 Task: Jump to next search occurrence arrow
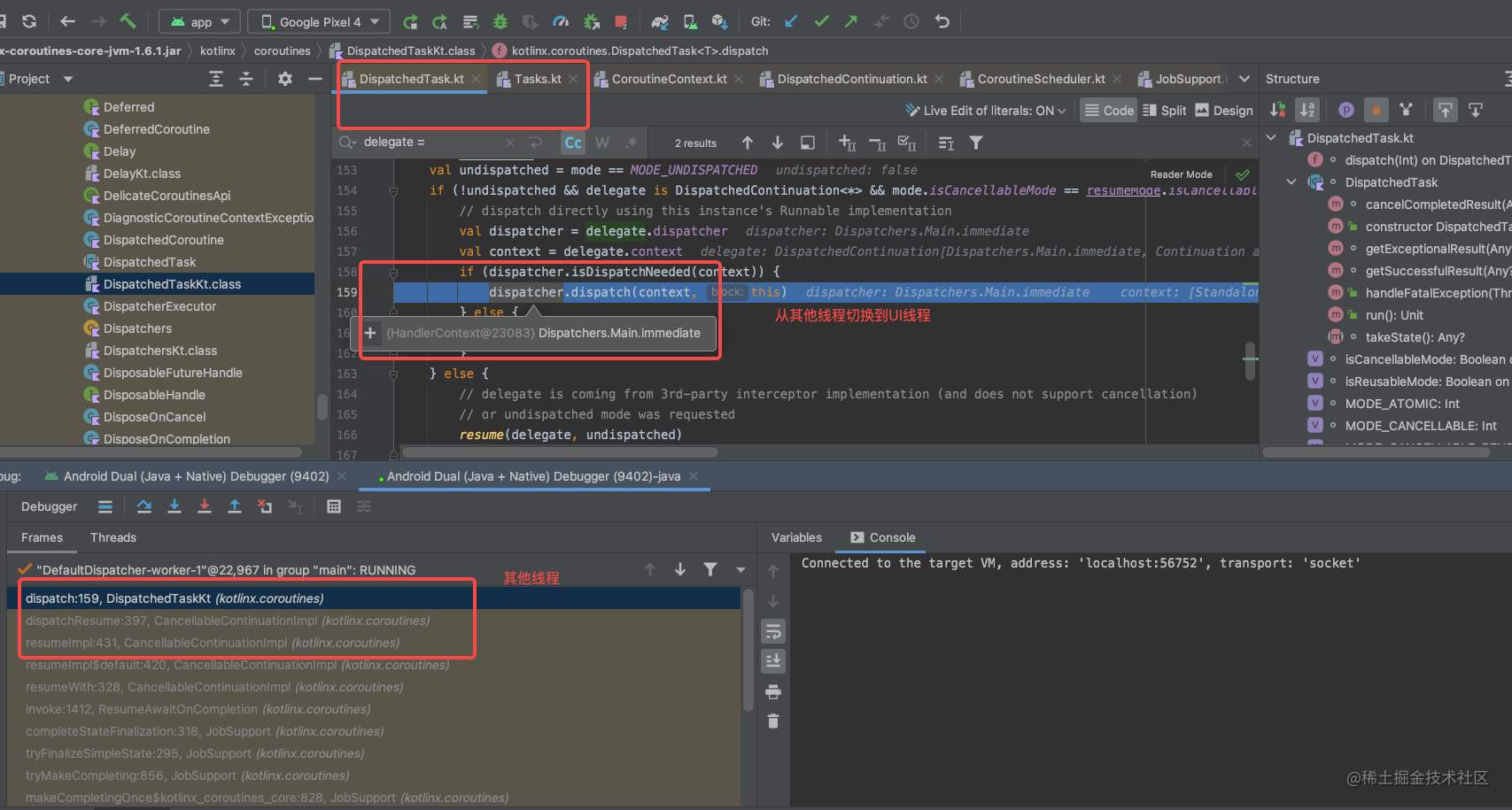click(778, 143)
